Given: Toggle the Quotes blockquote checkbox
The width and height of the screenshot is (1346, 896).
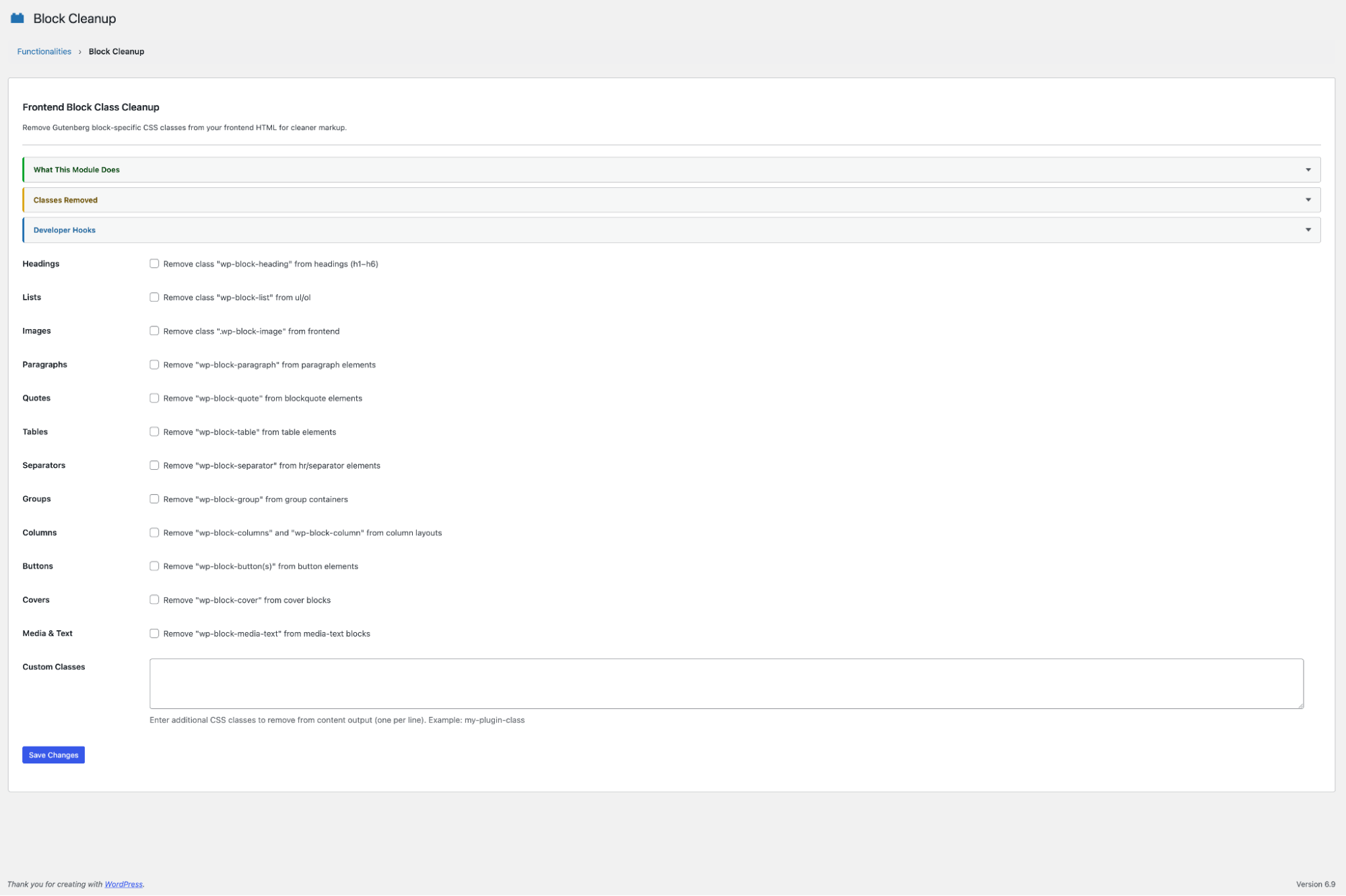Looking at the screenshot, I should click(154, 399).
